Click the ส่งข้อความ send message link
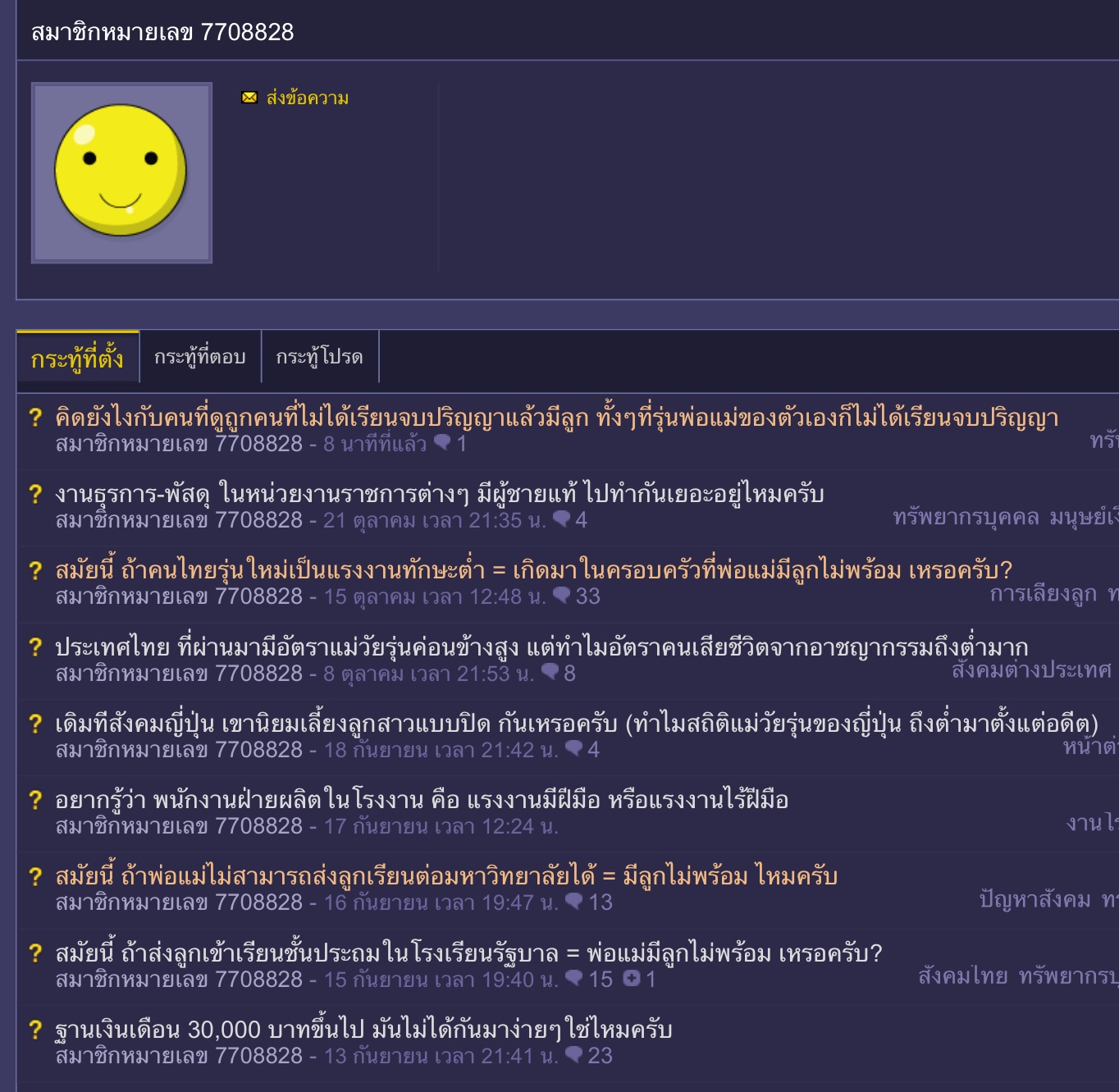 pos(308,98)
